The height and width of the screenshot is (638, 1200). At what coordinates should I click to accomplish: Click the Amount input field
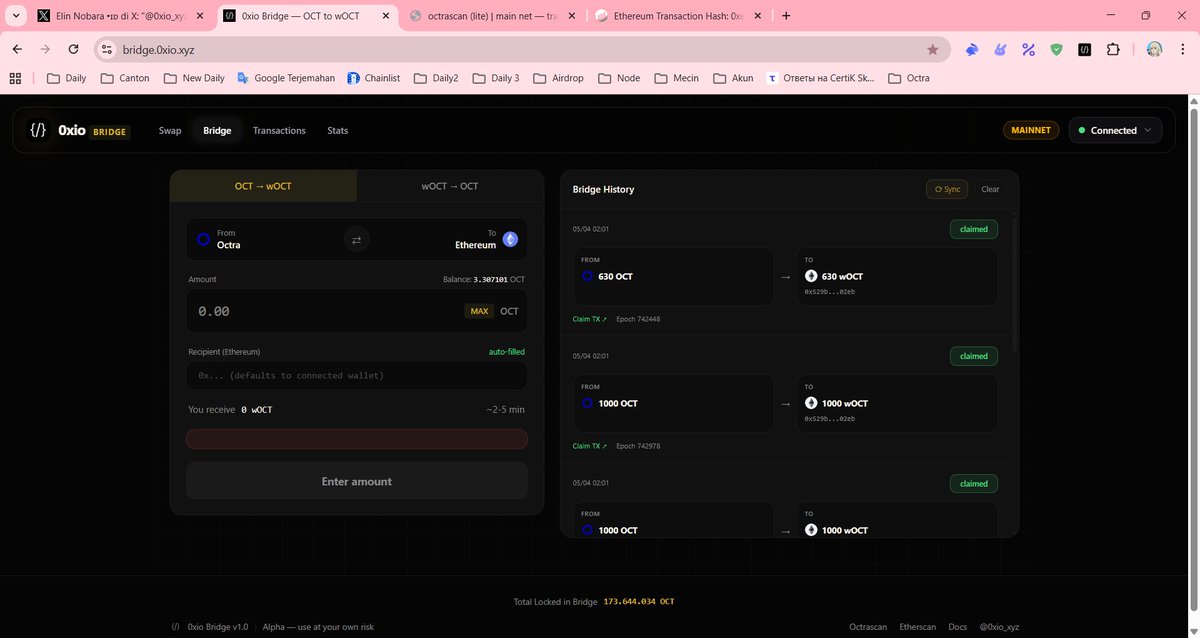(357, 311)
